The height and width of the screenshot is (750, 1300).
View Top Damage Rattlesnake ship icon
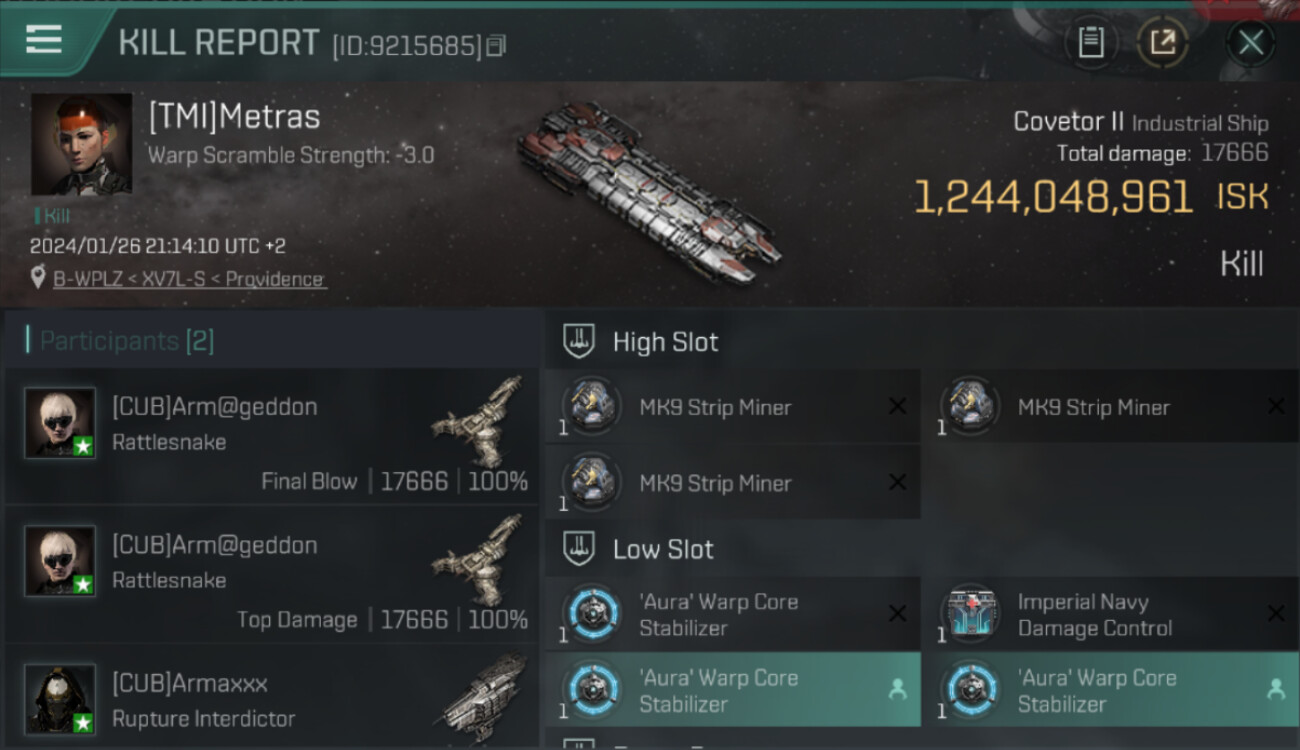point(480,559)
